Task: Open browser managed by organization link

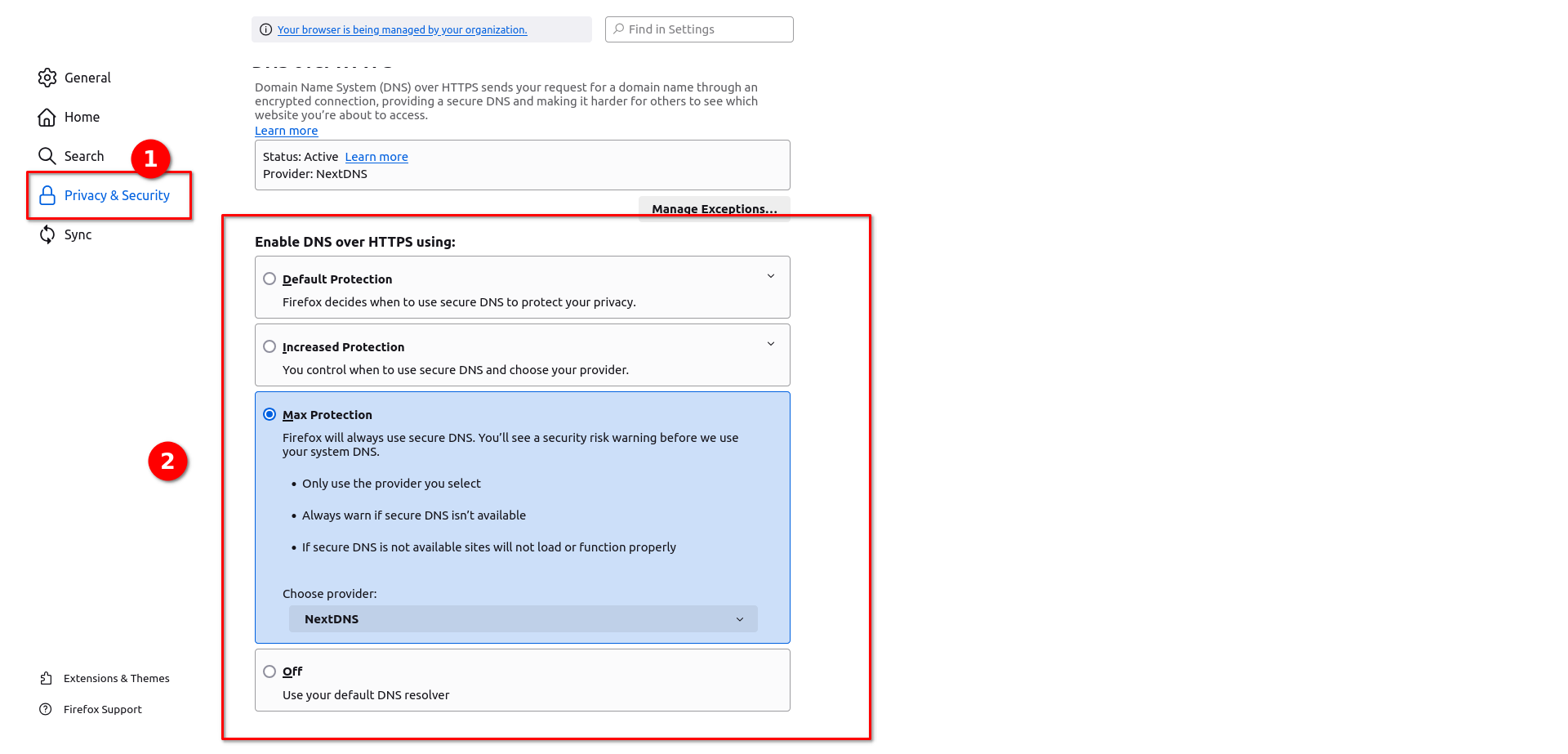Action: [x=402, y=29]
